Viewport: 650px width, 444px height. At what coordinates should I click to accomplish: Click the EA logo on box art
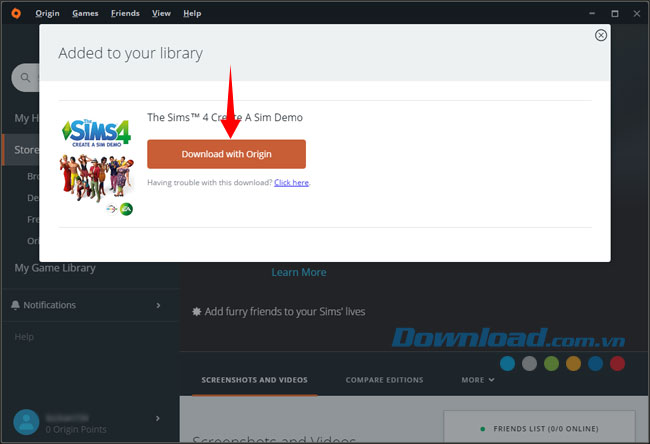pos(126,209)
